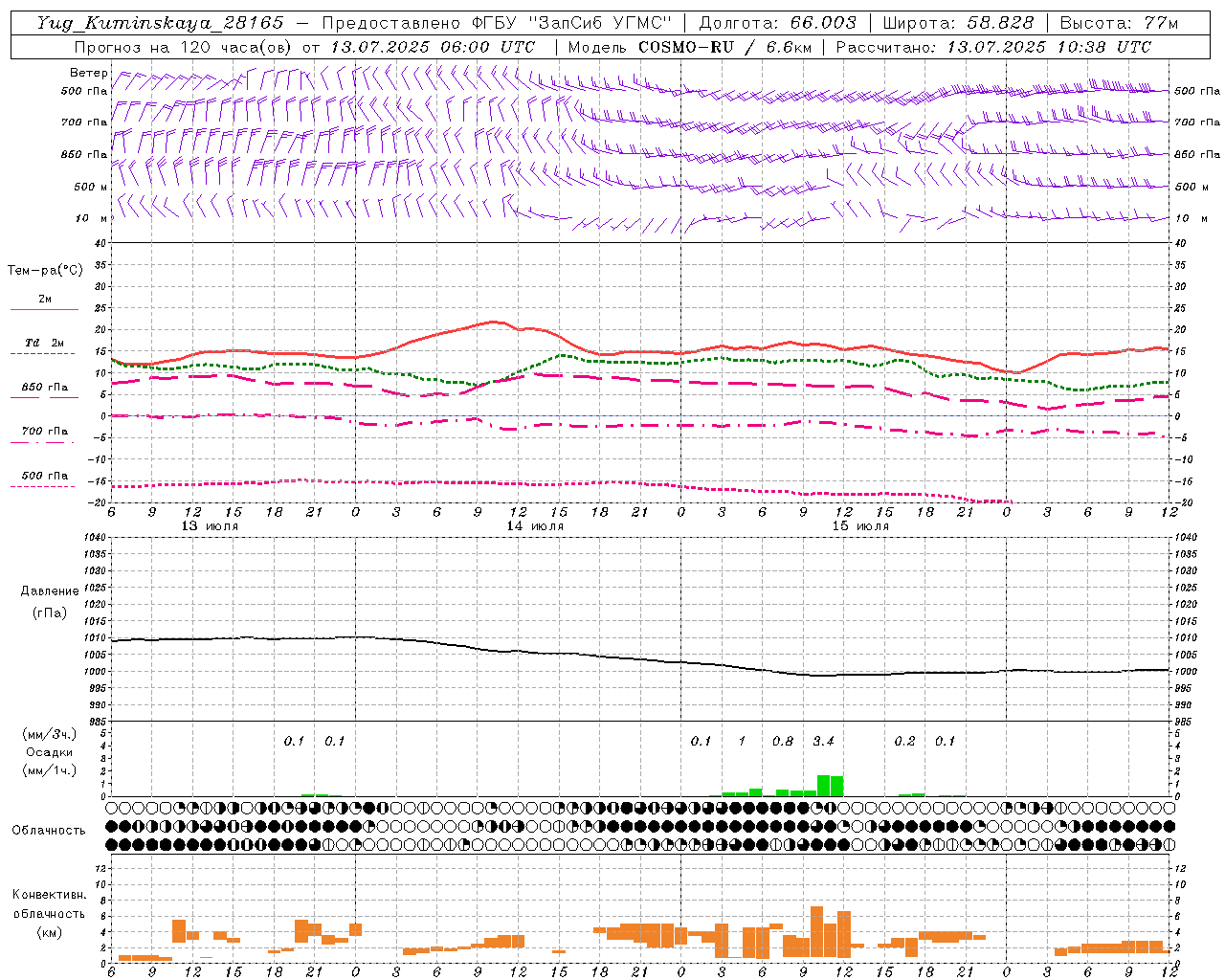Image resolution: width=1225 pixels, height=980 pixels.
Task: Click the "0.8" precipitation amount
Action: click(783, 741)
